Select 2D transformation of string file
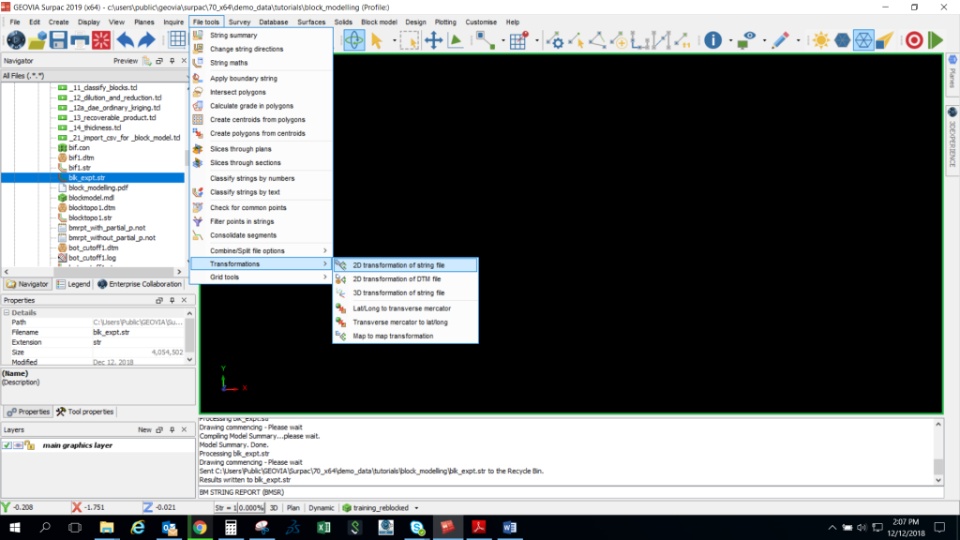Screen dimensions: 960x540 [x=405, y=265]
